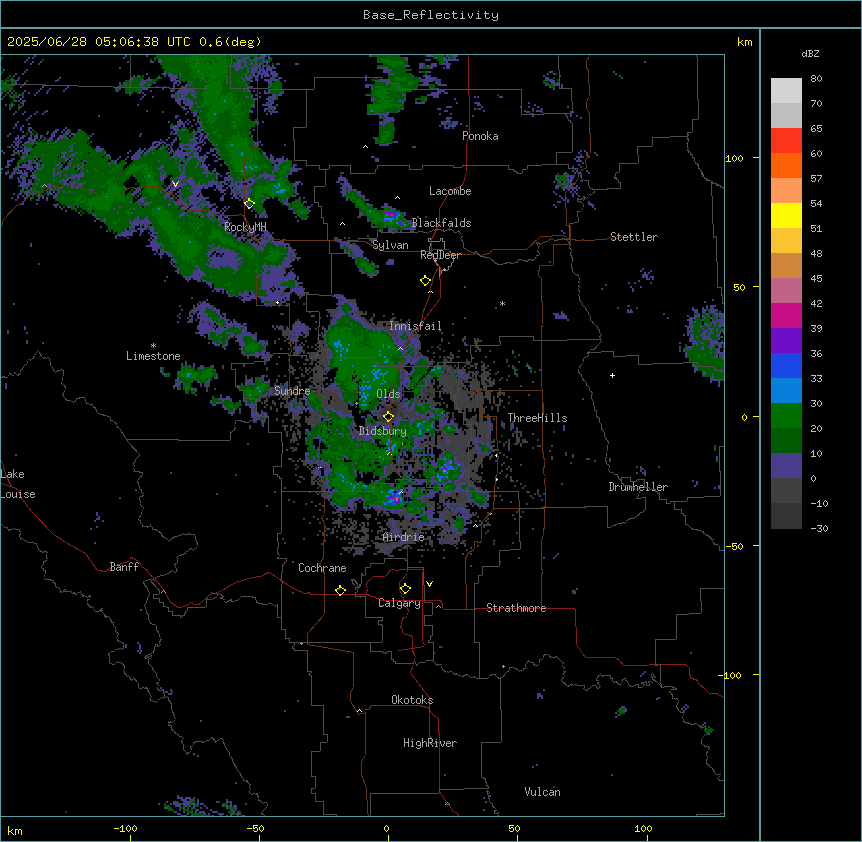Click the yellow diamond marker above Calgary label
This screenshot has width=862, height=842.
(x=405, y=589)
